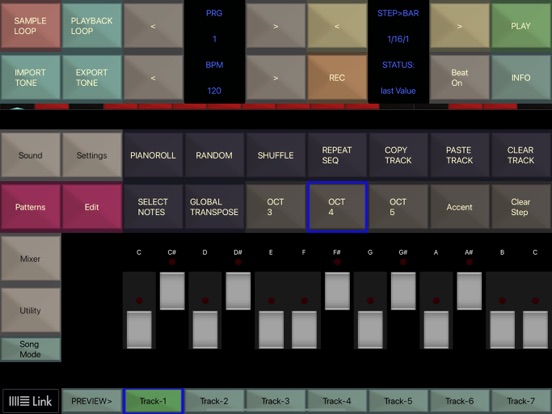Viewport: 552px width, 414px height.
Task: Select octave OCT 3
Action: (276, 207)
